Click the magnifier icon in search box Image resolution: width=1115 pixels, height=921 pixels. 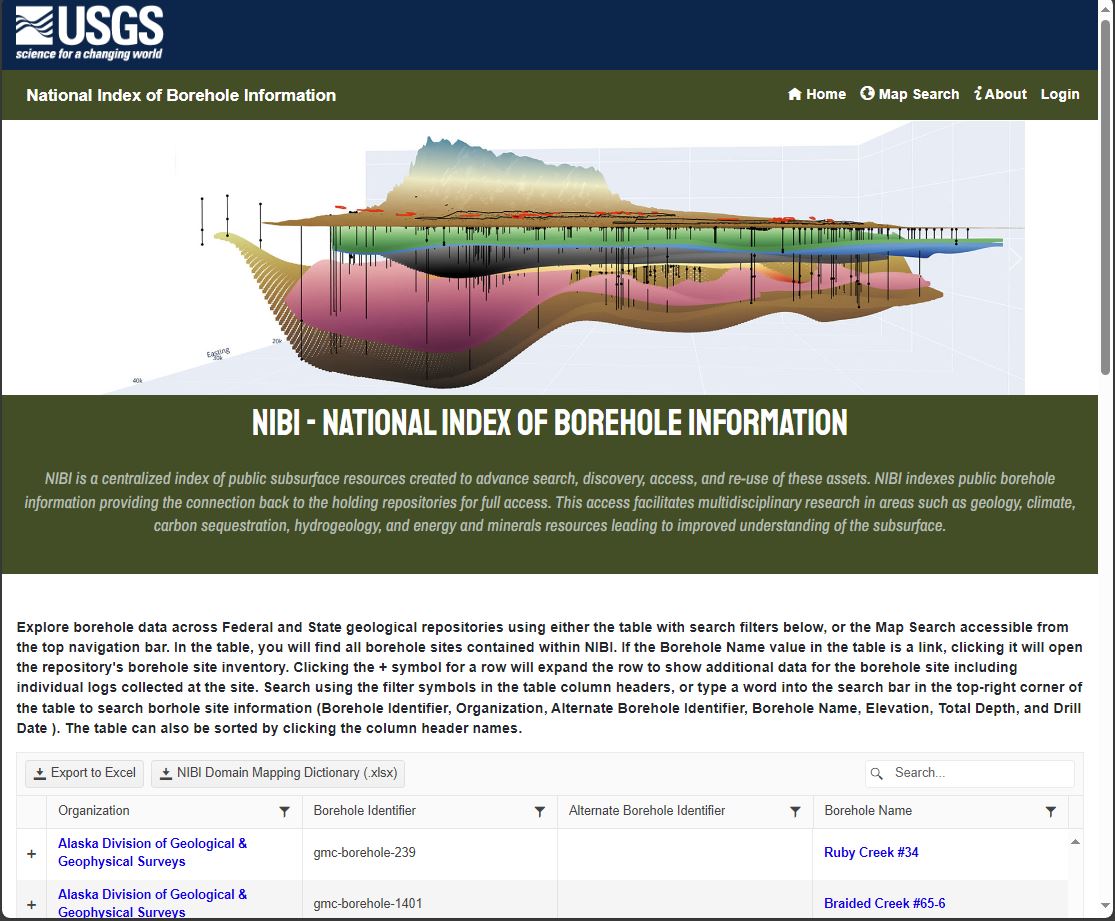(877, 773)
